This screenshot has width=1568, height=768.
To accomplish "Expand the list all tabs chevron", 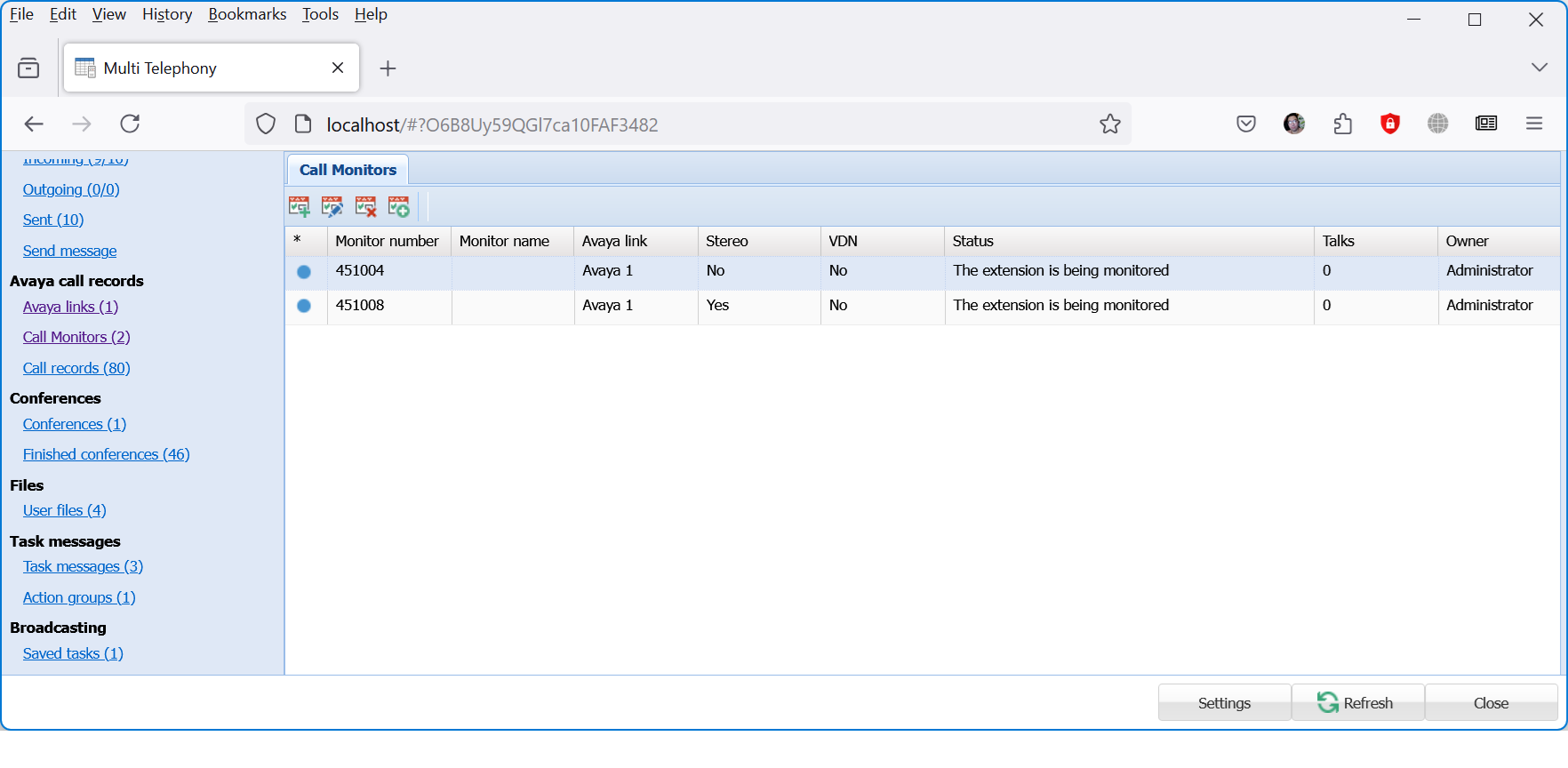I will tap(1540, 68).
